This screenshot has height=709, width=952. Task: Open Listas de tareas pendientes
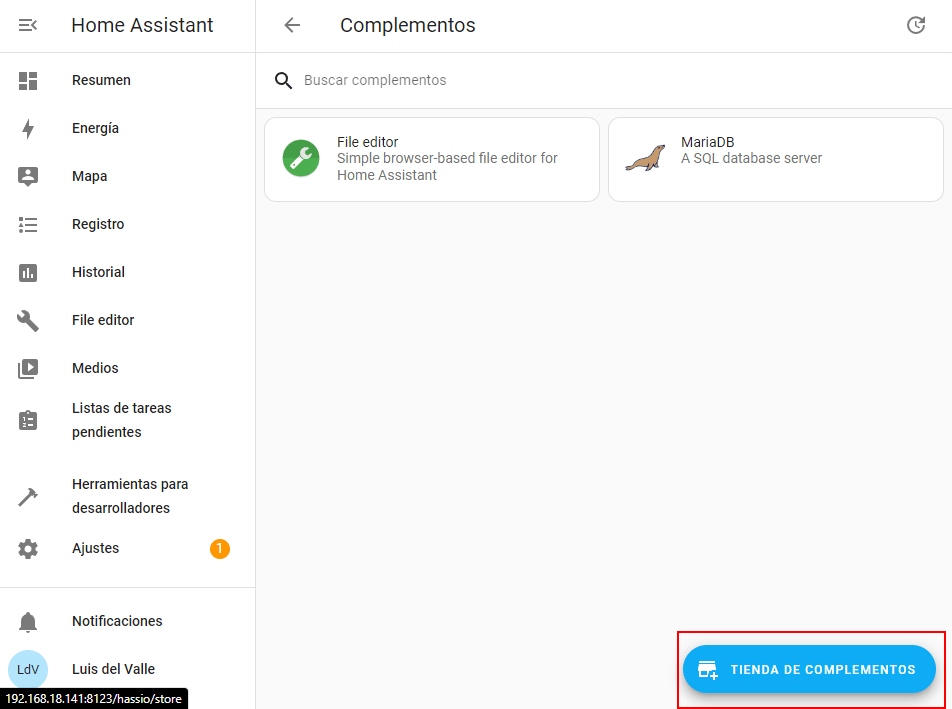coord(121,421)
